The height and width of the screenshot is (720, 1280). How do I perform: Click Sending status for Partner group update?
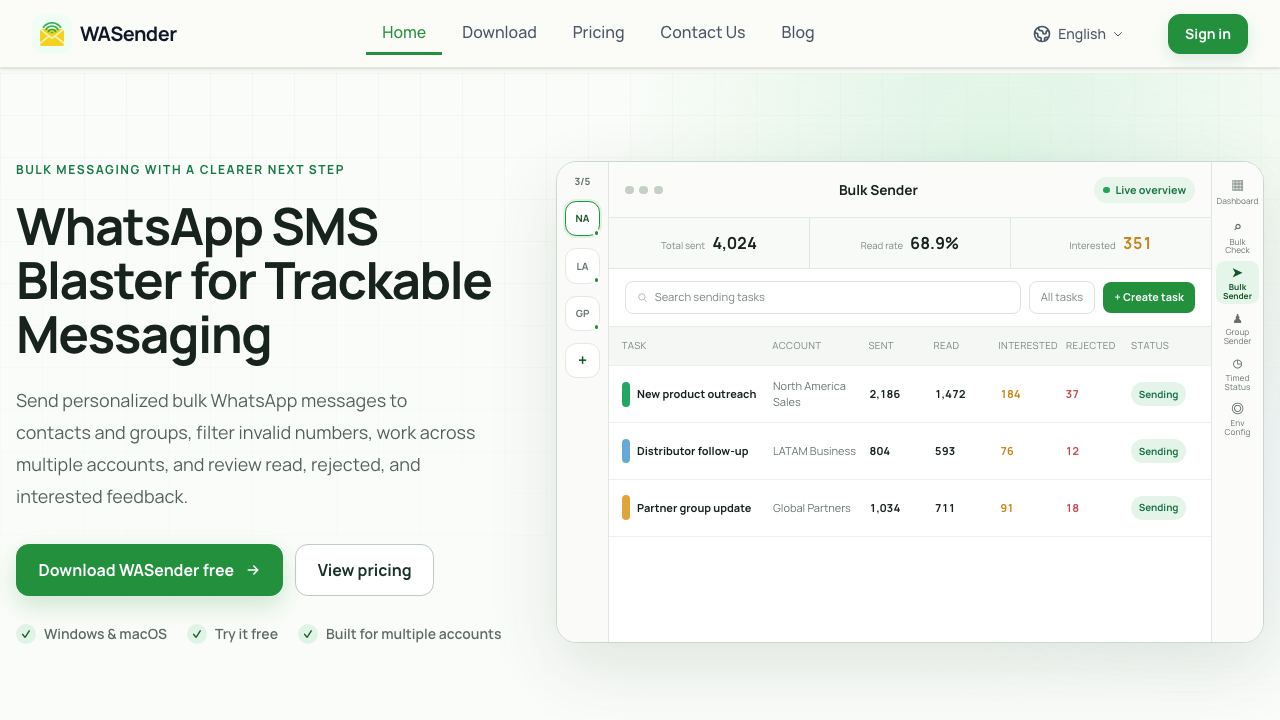tap(1158, 508)
